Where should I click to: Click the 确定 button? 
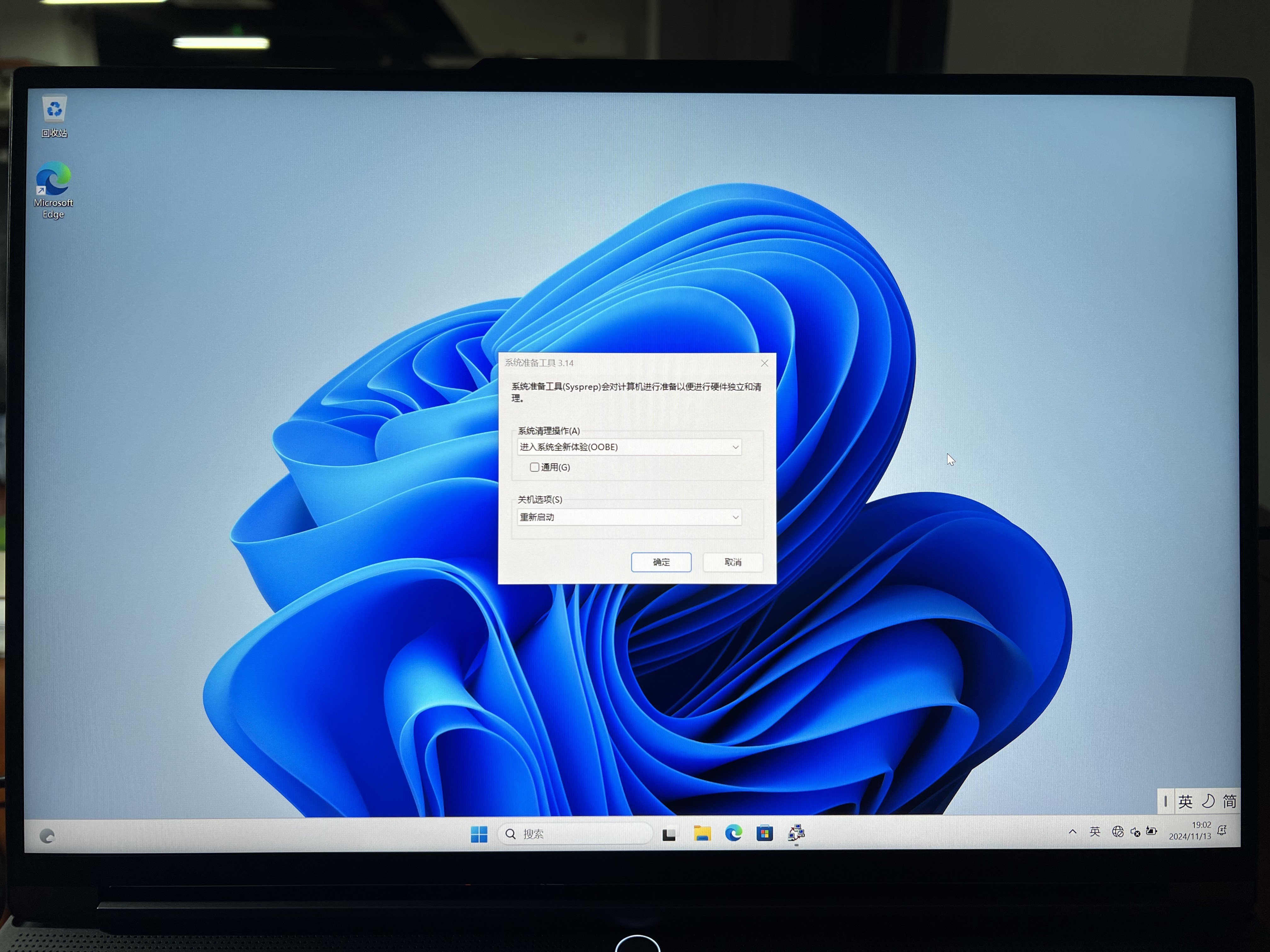661,562
